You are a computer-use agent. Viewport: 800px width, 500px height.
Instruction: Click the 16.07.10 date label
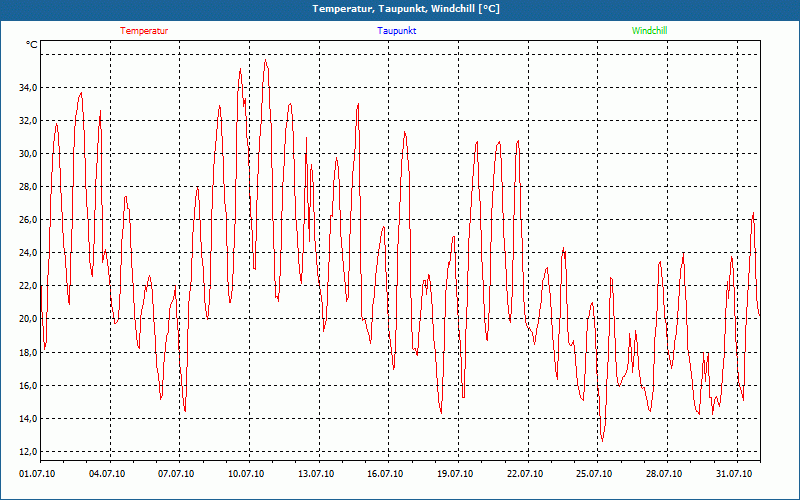point(385,474)
